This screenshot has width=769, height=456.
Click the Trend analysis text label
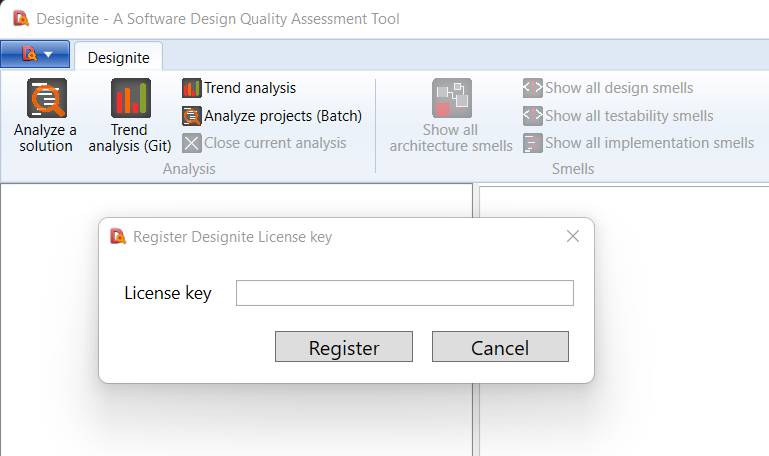click(250, 88)
